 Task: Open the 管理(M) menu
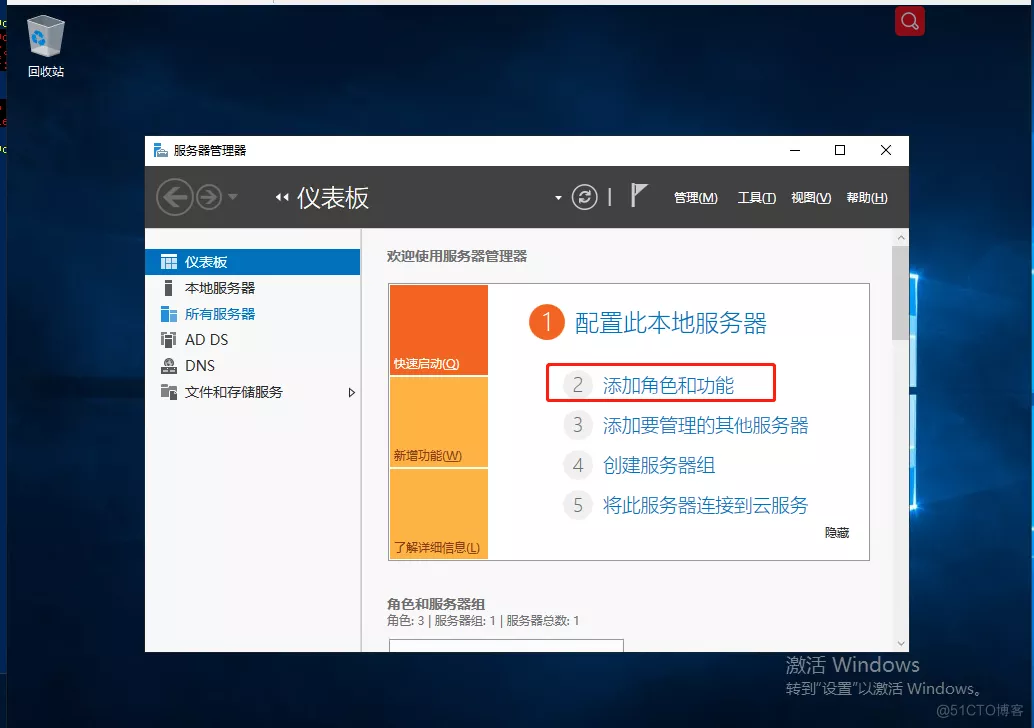pos(695,198)
